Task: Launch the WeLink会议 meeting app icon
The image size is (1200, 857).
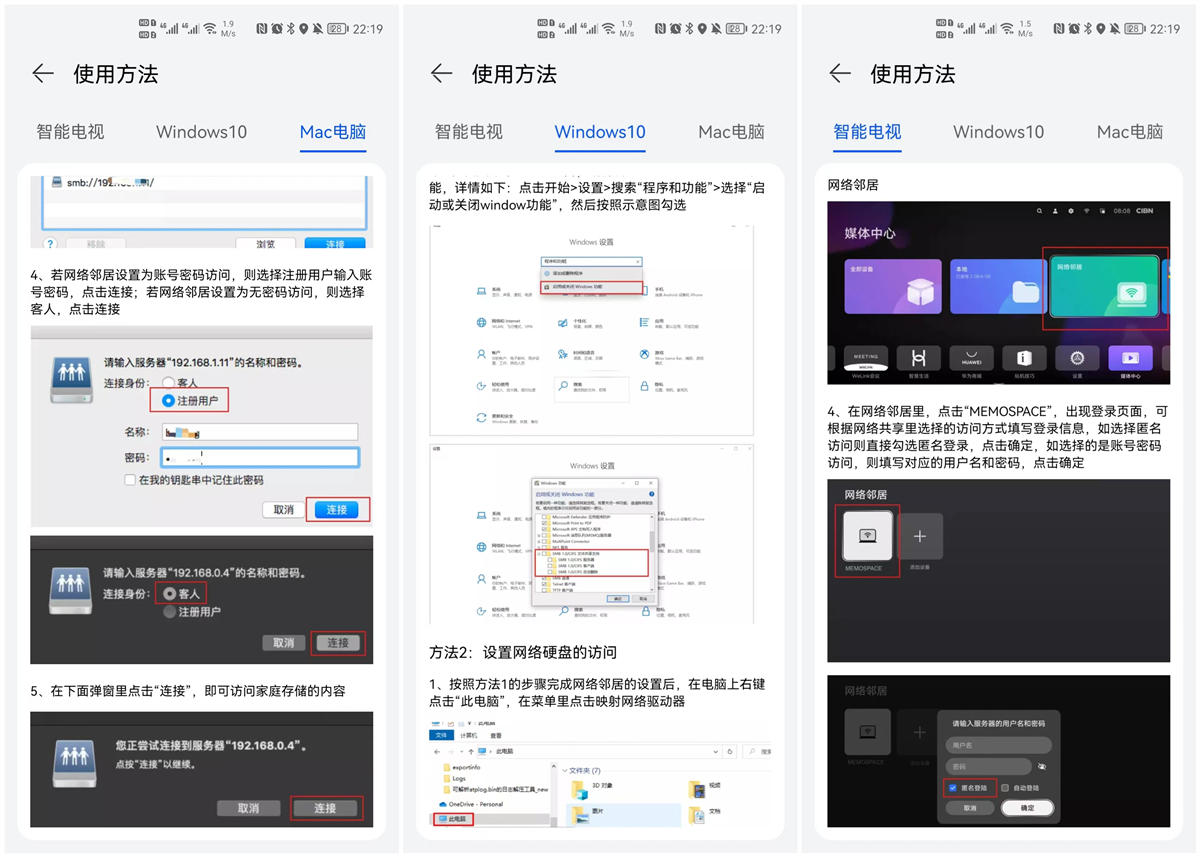Action: 866,359
